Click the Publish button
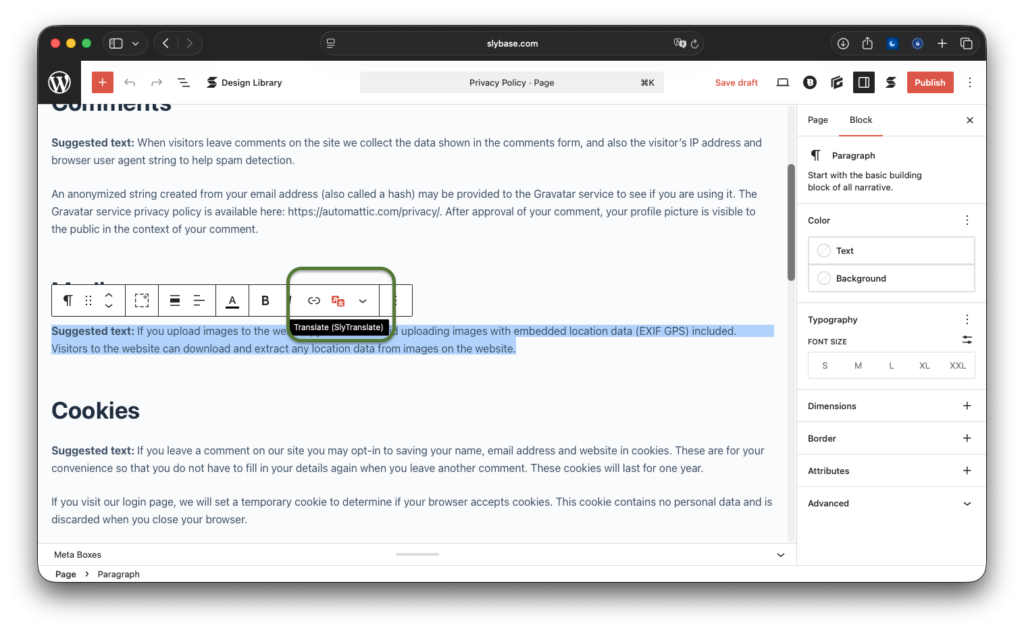Viewport: 1024px width, 632px height. coord(929,83)
